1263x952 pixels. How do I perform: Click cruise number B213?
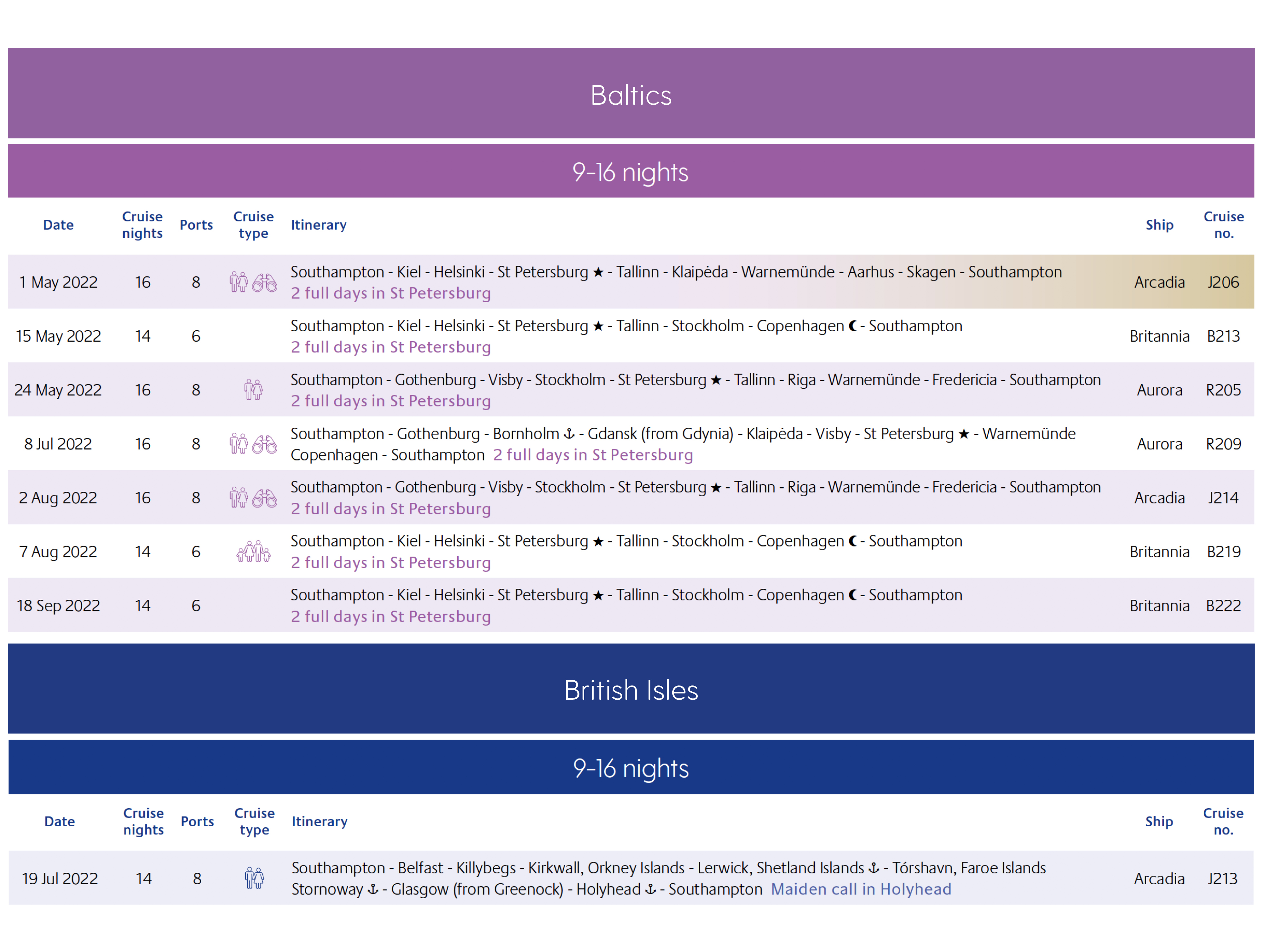(1224, 336)
